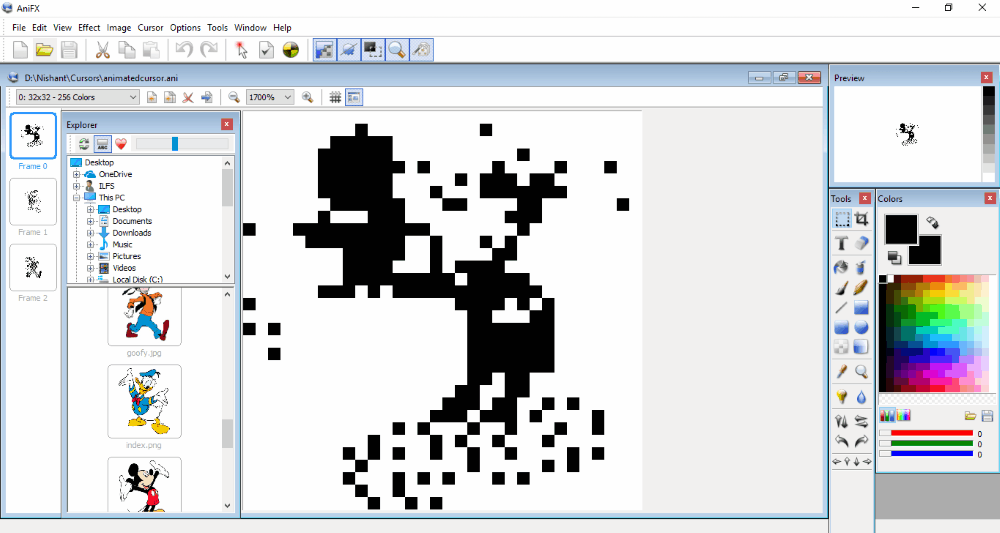Click the foreground color black swatch
This screenshot has height=533, width=1000.
901,229
